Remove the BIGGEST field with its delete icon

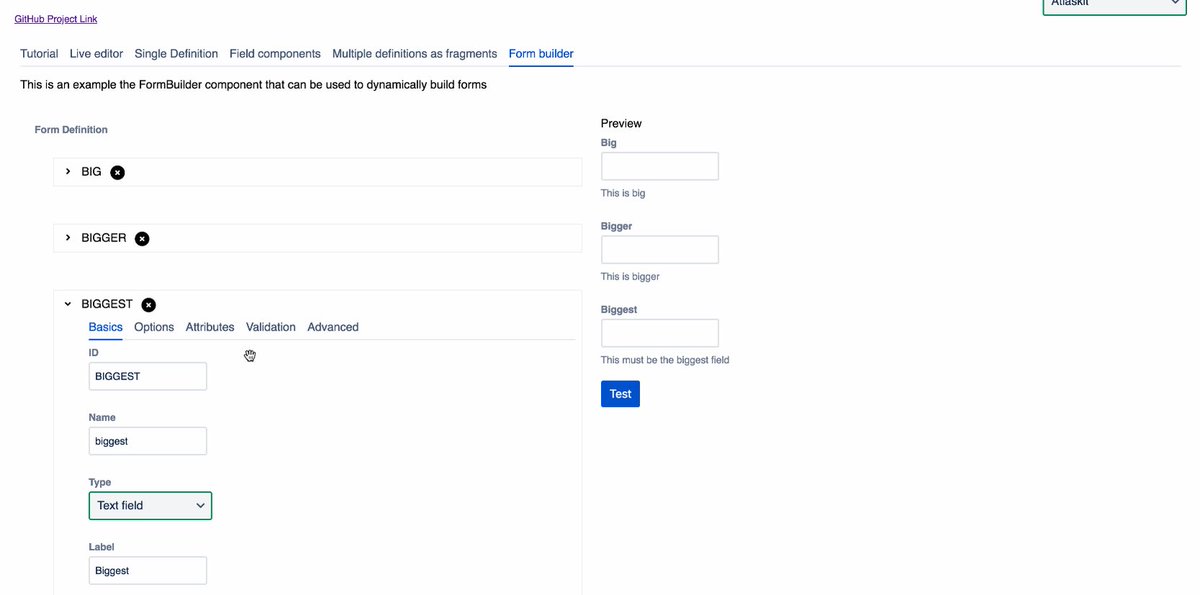click(148, 304)
